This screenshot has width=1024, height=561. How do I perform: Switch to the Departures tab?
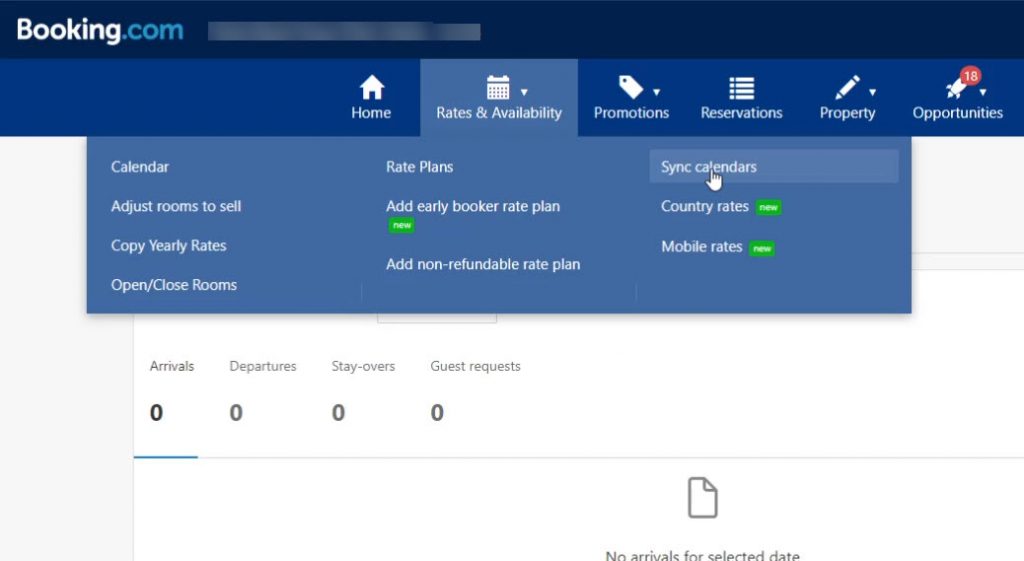point(263,367)
